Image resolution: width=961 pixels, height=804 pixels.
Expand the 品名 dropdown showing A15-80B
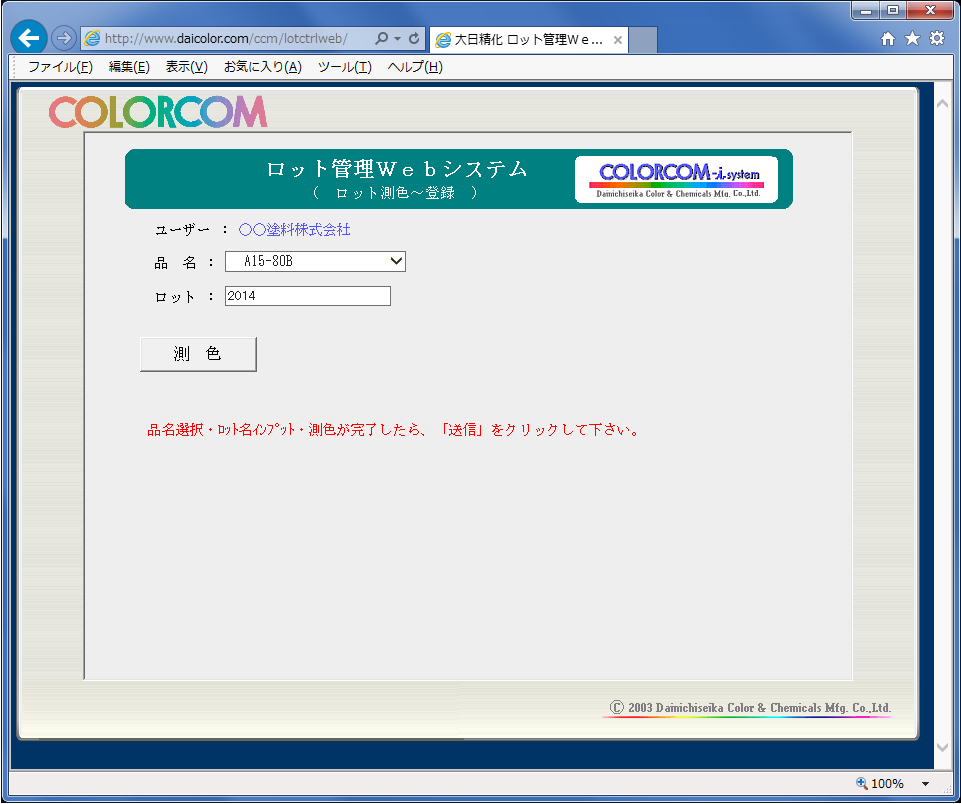[x=315, y=262]
